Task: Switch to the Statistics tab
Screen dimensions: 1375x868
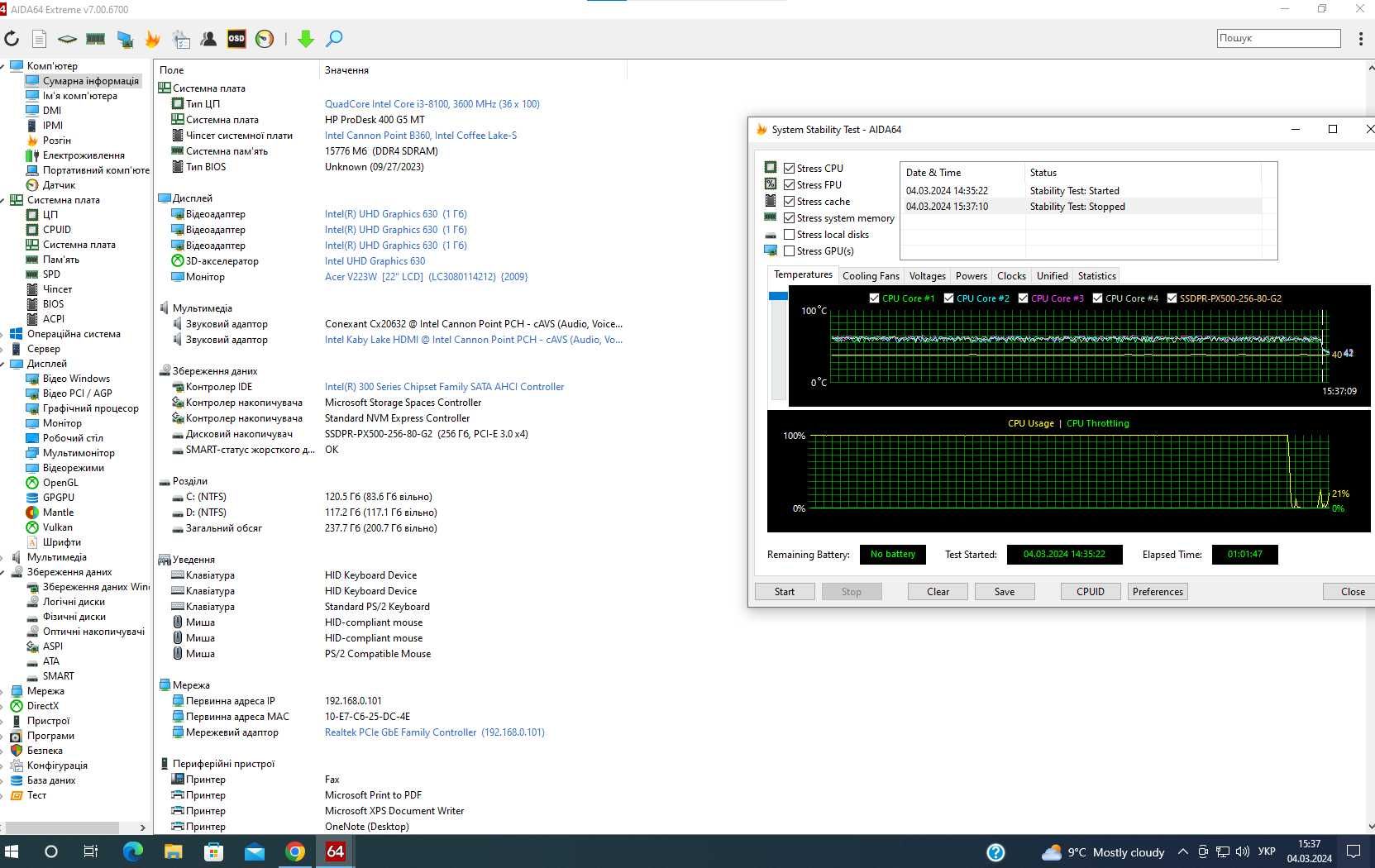Action: tap(1096, 276)
